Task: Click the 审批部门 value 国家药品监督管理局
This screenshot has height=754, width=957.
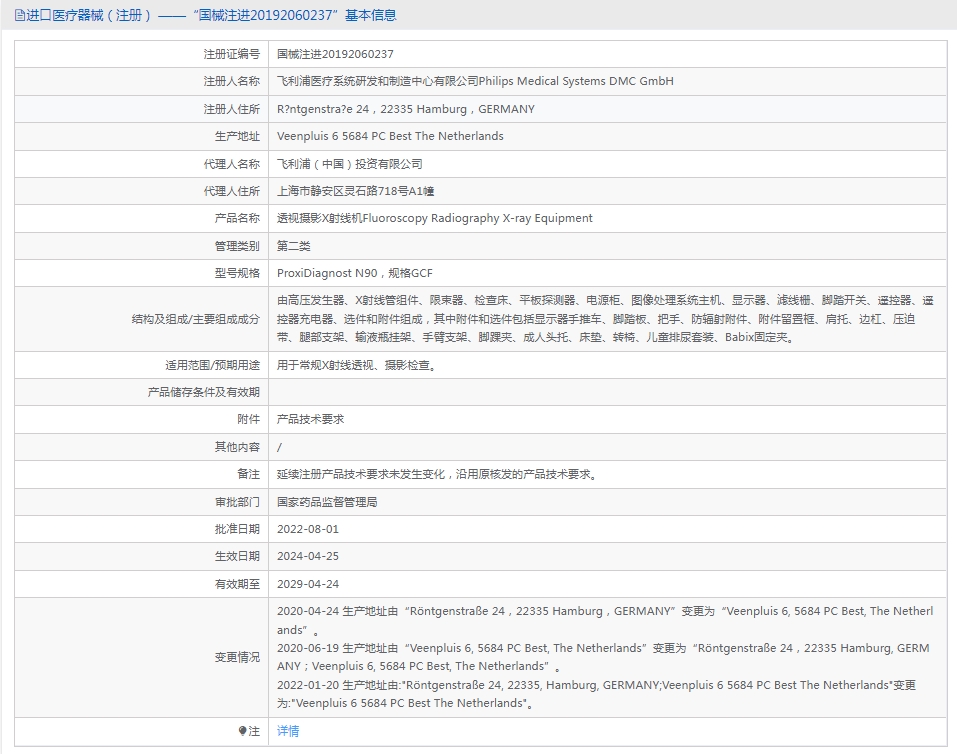Action: point(327,502)
